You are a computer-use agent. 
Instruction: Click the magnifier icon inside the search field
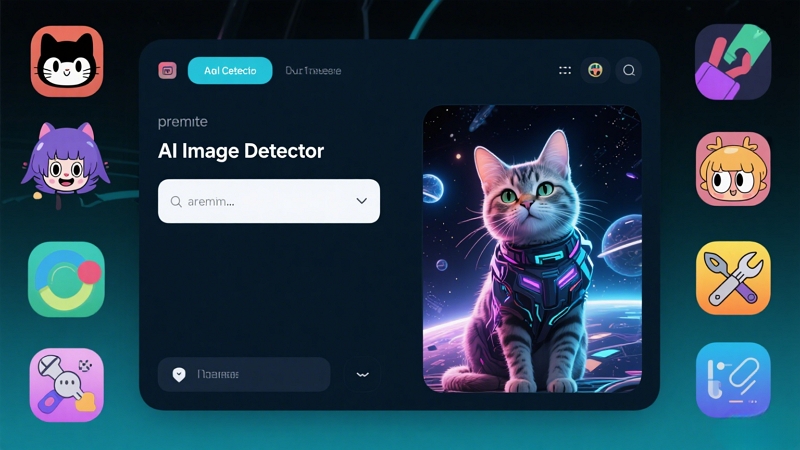(x=176, y=202)
